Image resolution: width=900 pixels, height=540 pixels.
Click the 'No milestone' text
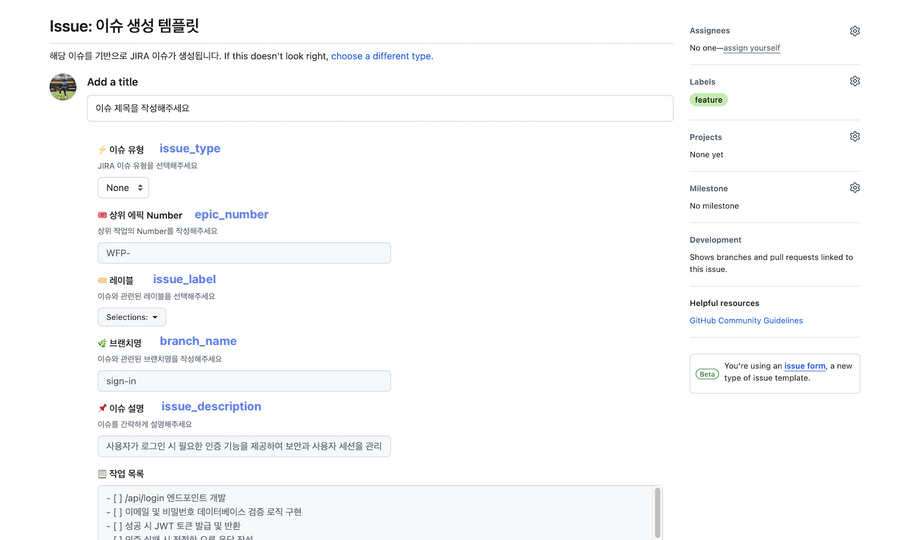coord(714,206)
